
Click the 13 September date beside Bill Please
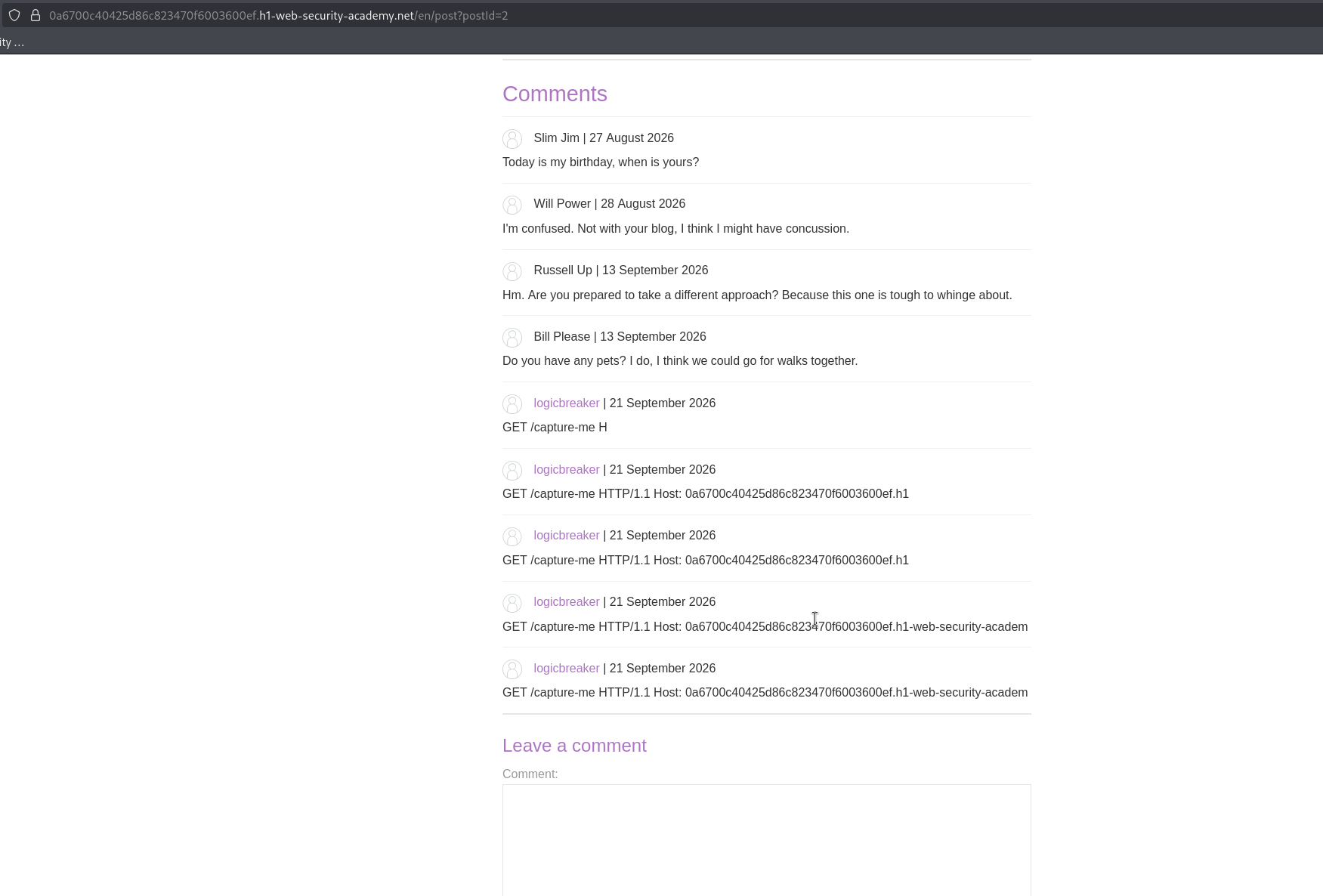tap(653, 337)
